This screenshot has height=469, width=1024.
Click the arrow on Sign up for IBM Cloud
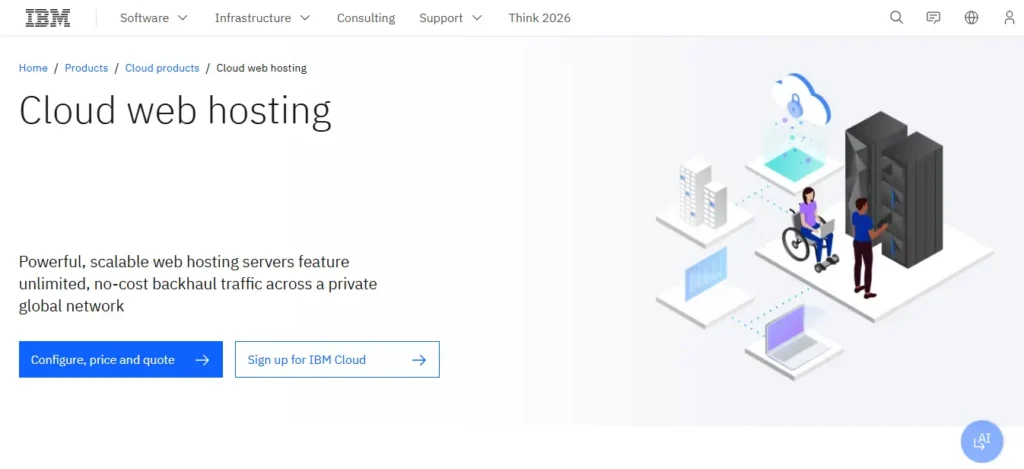[x=419, y=360]
